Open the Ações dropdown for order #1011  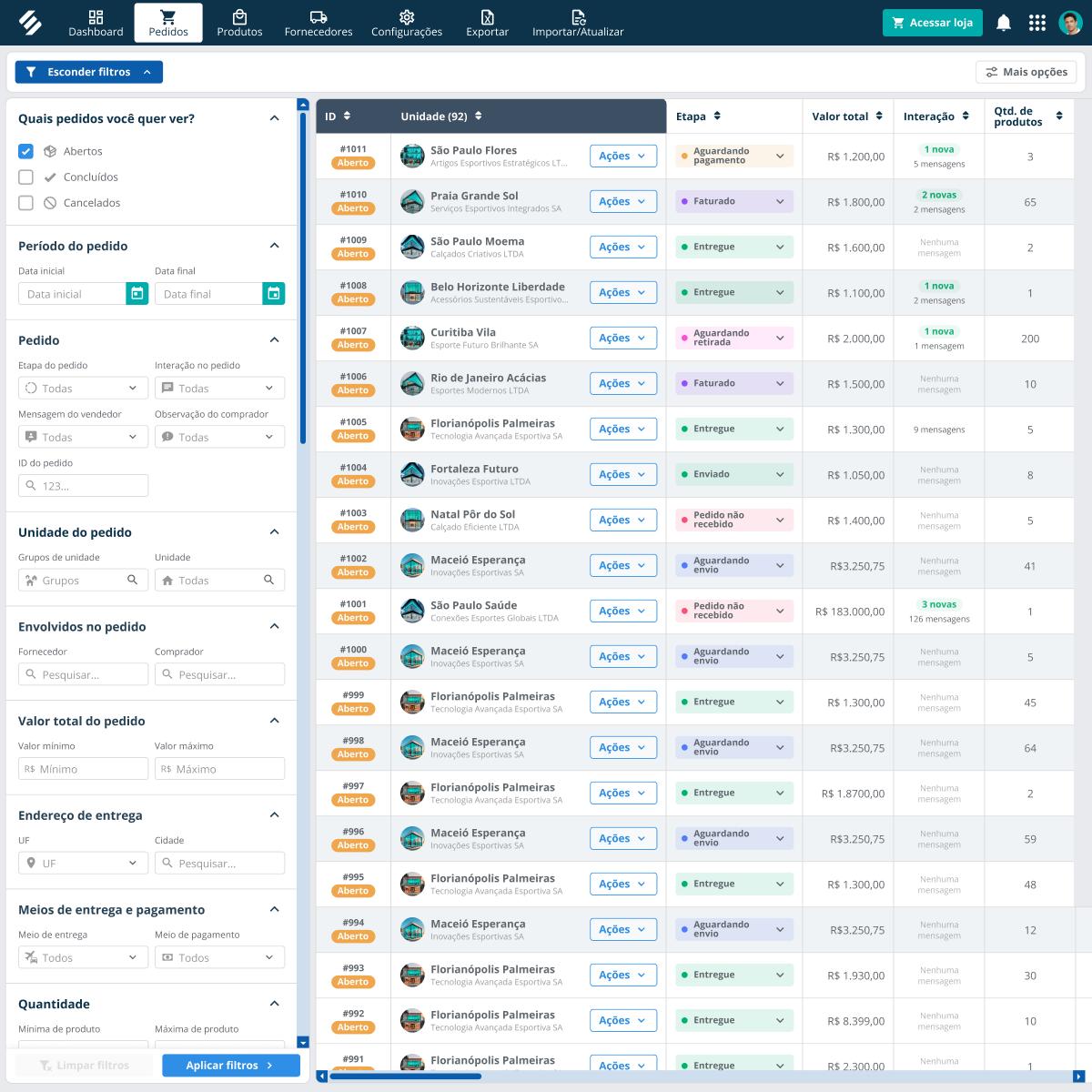[622, 156]
